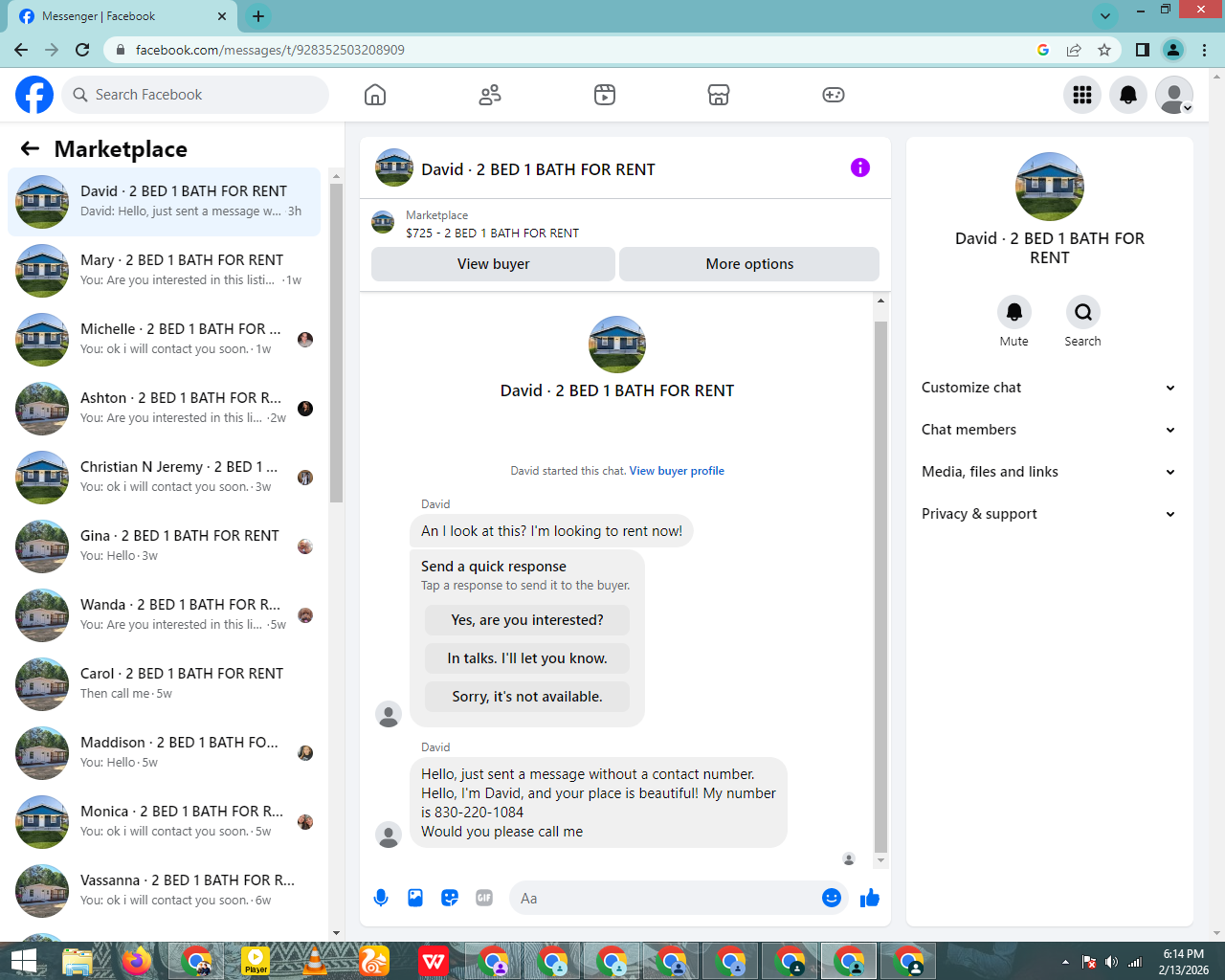Launch Firefox from the taskbar
The image size is (1225, 980).
[137, 961]
